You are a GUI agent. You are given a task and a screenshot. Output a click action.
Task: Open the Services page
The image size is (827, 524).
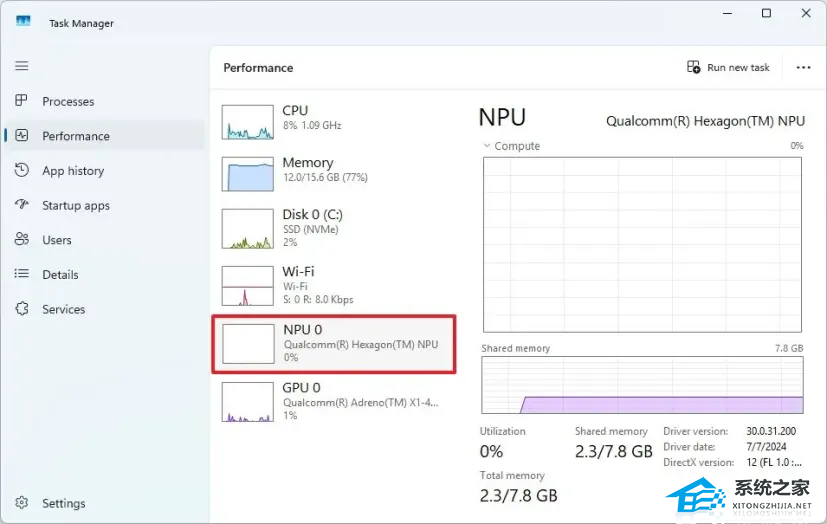(x=104, y=309)
